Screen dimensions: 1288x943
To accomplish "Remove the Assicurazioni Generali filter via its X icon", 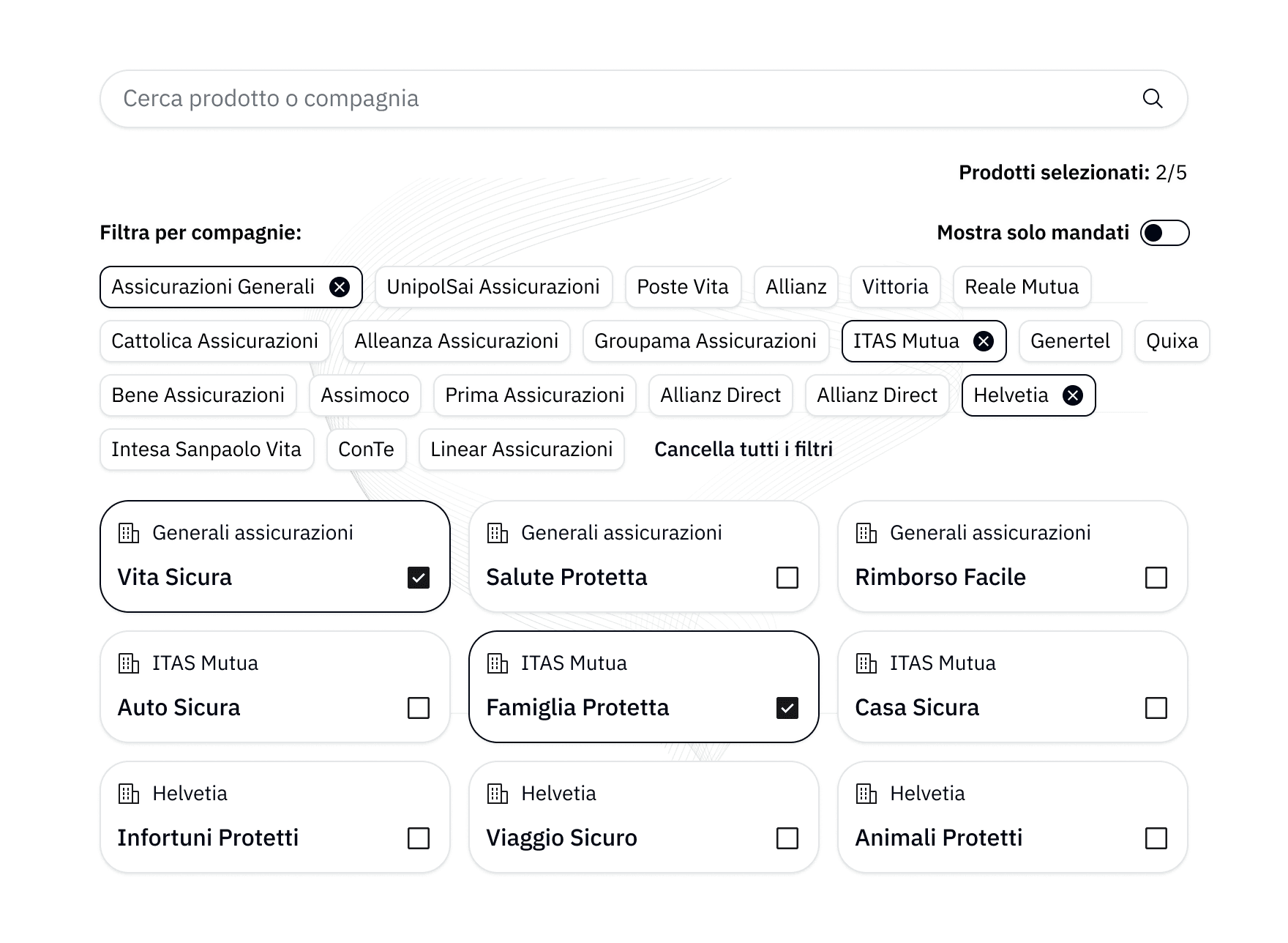I will point(340,287).
